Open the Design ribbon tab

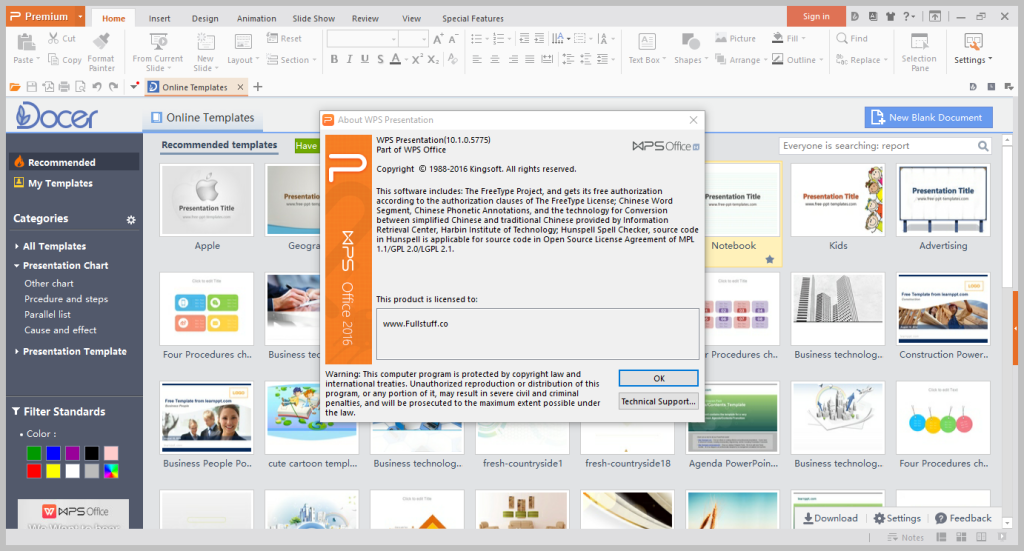pyautogui.click(x=205, y=18)
